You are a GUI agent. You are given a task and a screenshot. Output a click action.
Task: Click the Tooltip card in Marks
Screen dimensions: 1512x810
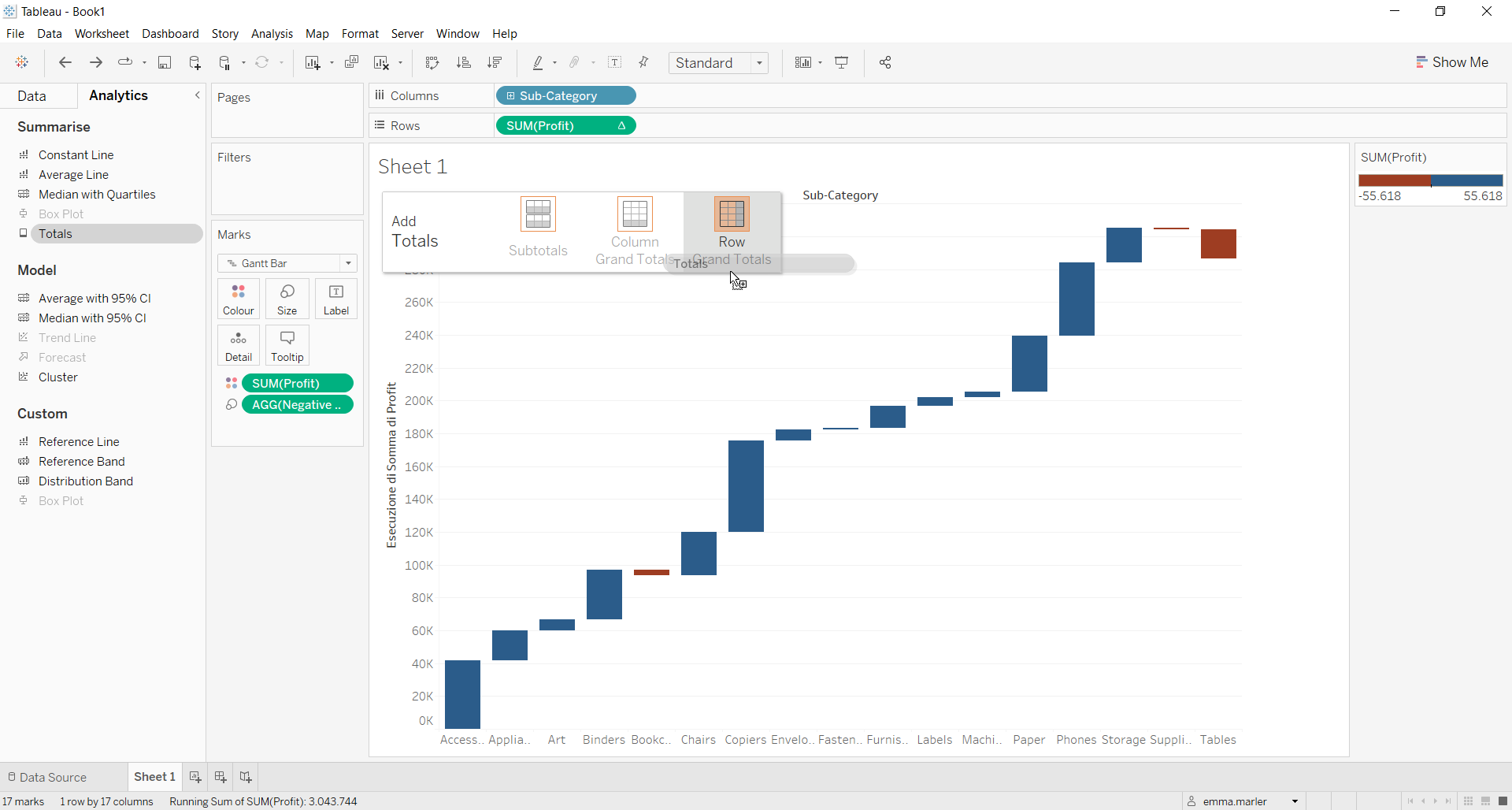(x=287, y=346)
